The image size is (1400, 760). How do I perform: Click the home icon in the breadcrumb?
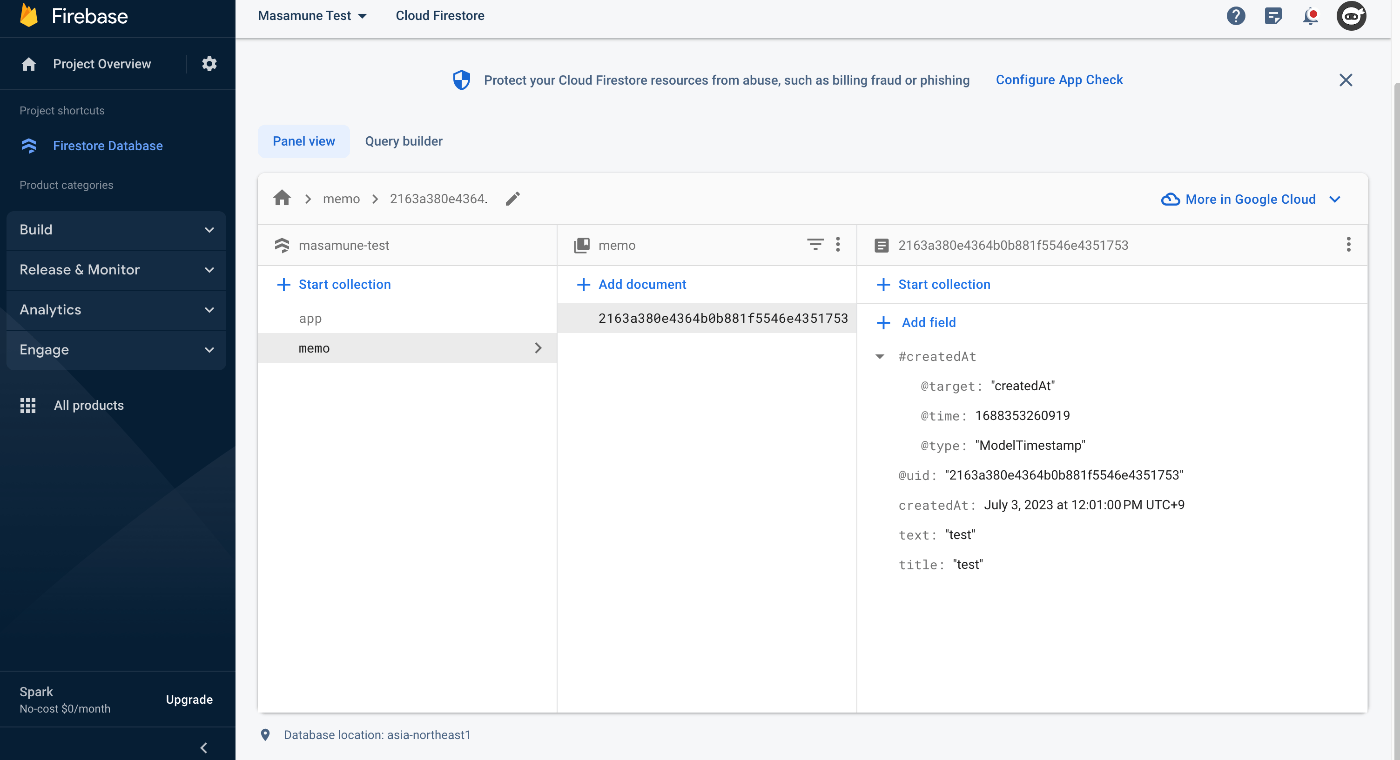click(282, 198)
